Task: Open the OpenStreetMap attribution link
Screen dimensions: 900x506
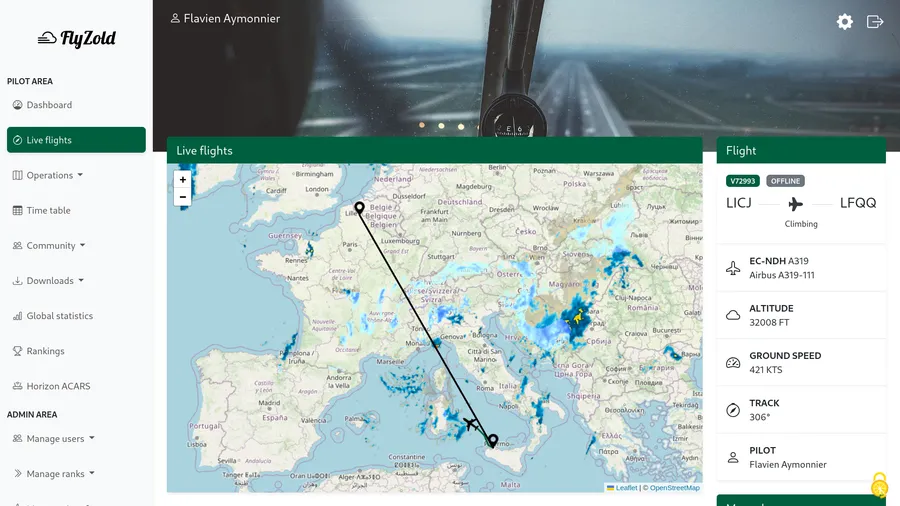Action: click(x=674, y=488)
